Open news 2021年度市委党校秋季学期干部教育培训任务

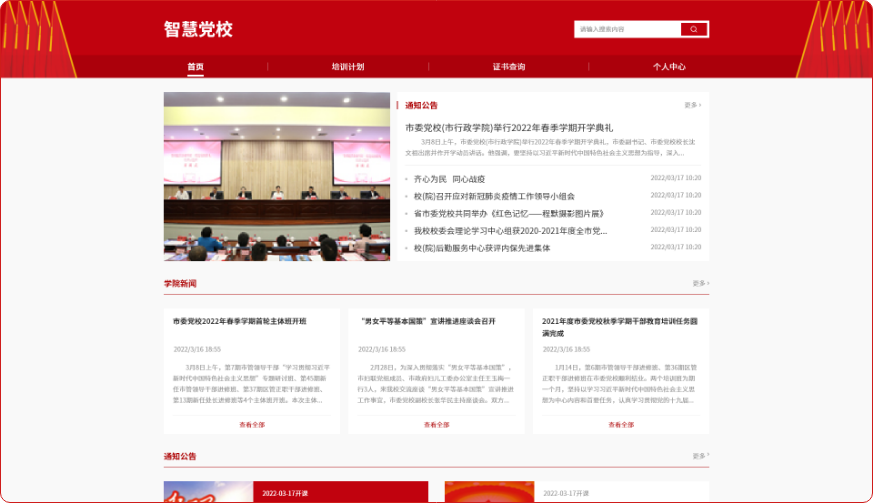coord(620,327)
